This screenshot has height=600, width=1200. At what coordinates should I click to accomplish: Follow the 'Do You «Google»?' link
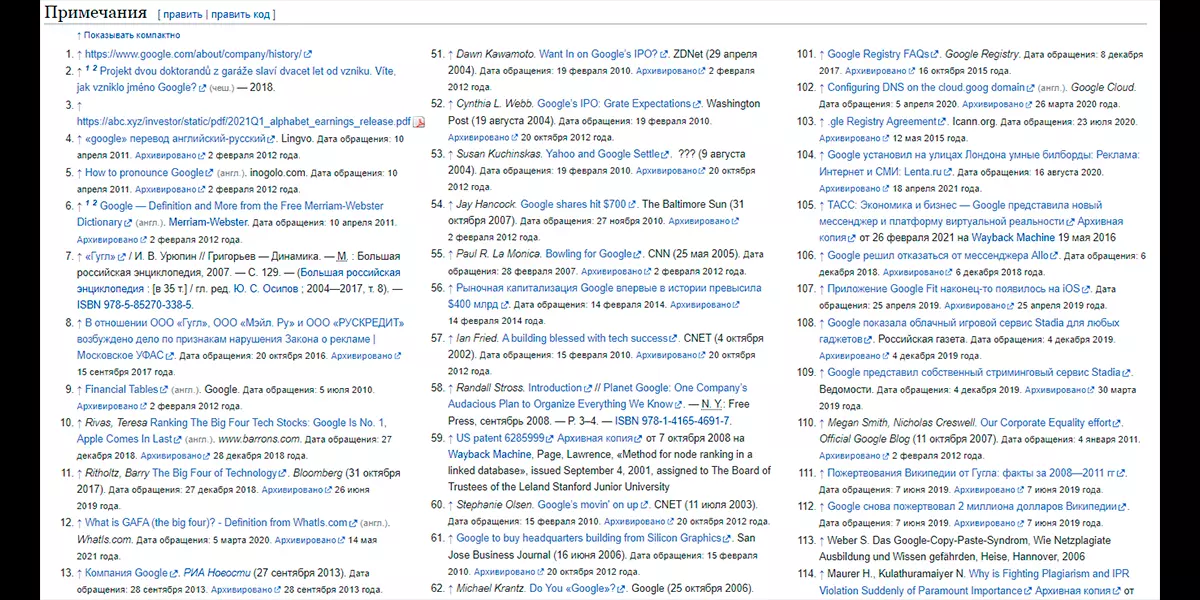point(575,588)
